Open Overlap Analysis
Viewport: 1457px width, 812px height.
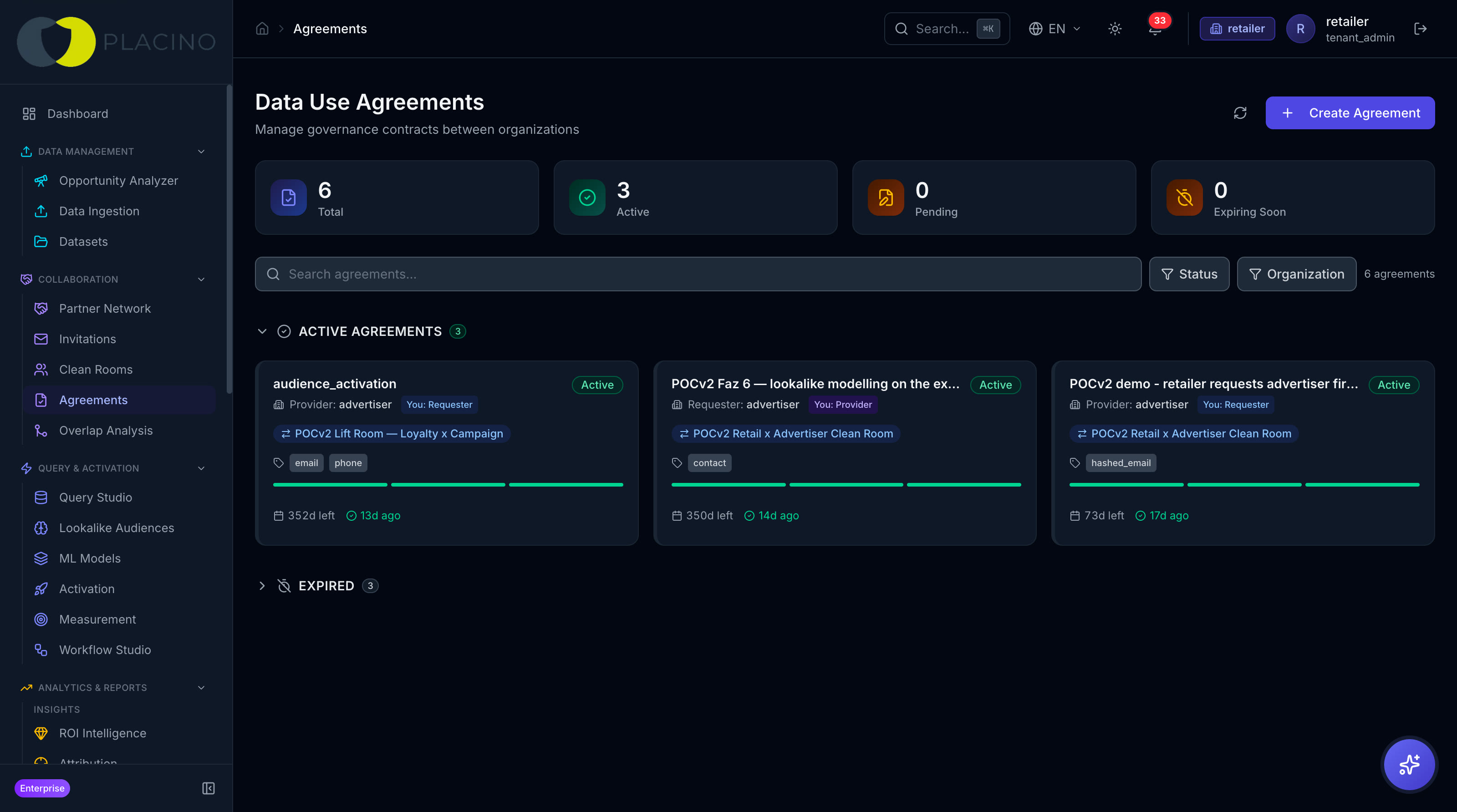[120, 430]
